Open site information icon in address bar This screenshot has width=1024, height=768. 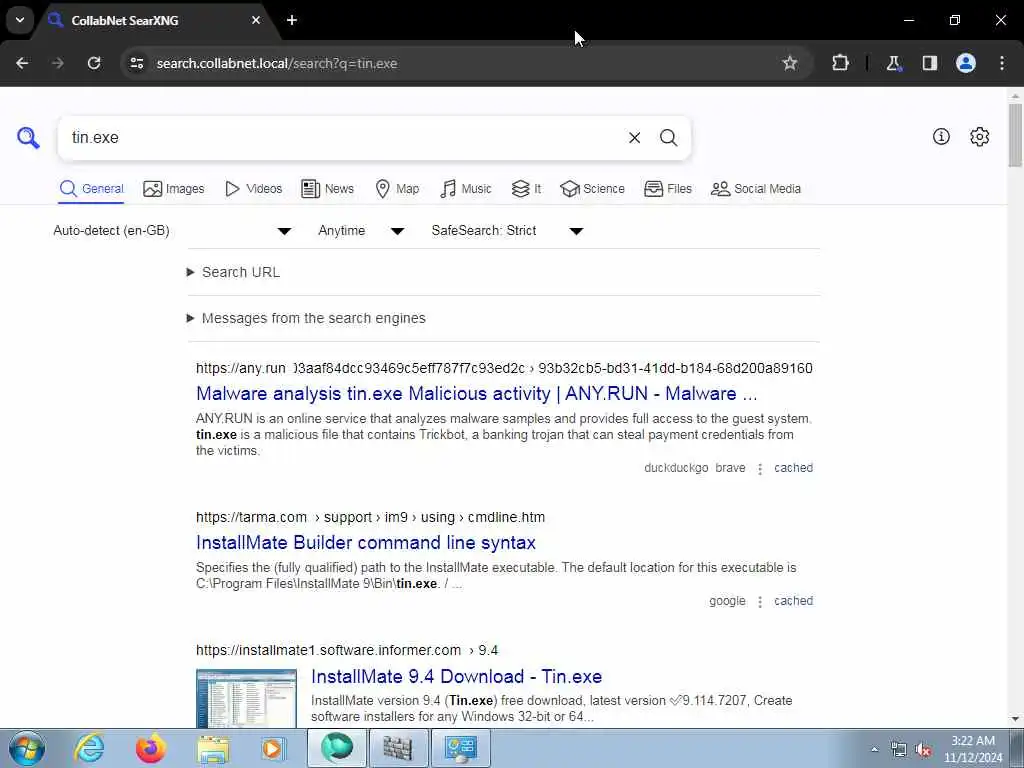tap(137, 63)
